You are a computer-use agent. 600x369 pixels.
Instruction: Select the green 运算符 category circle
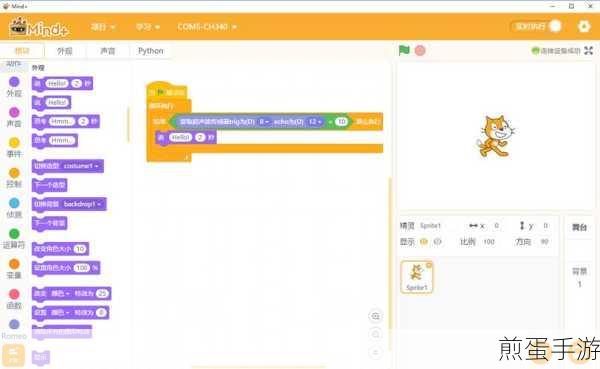coord(14,233)
